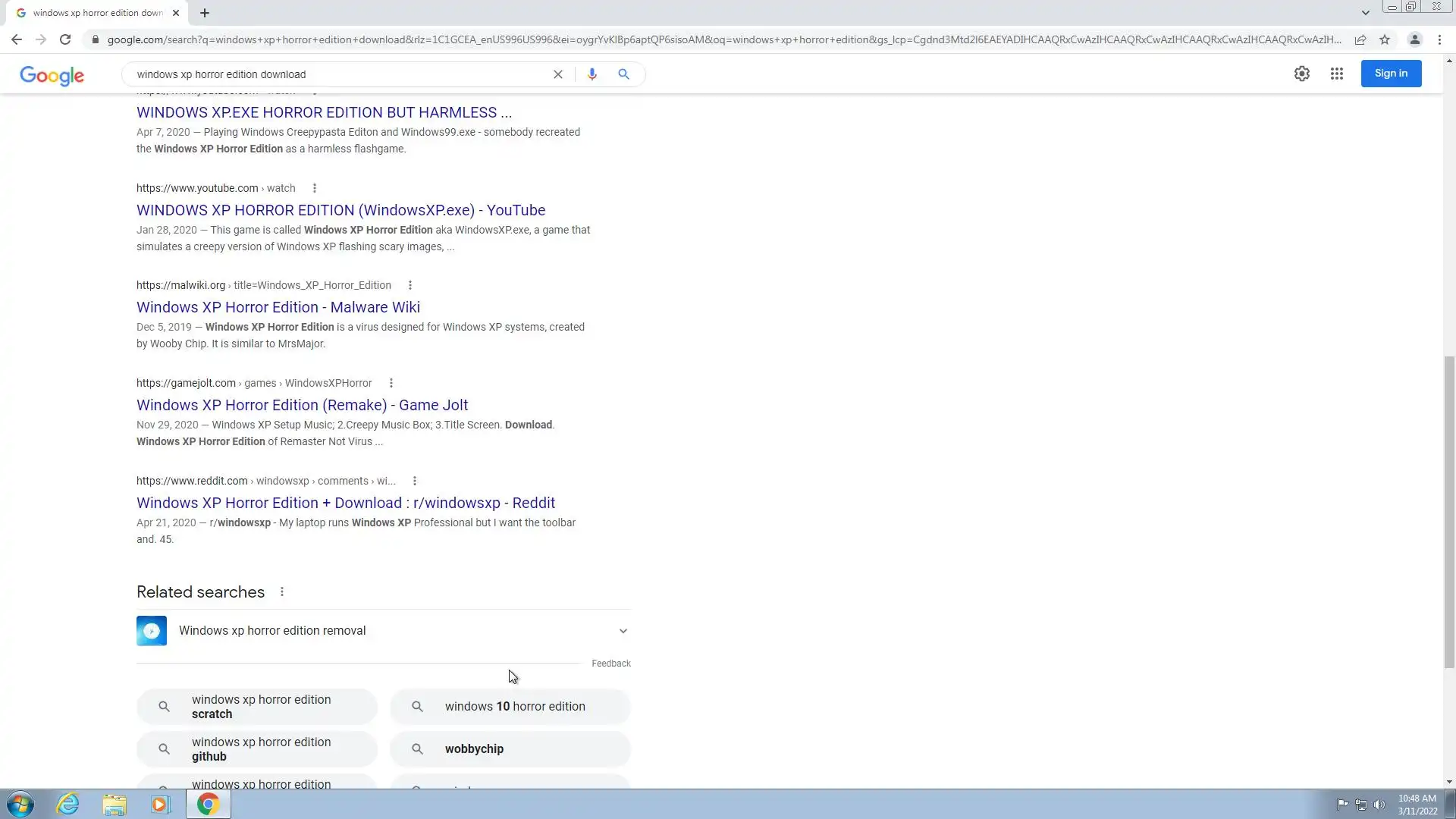Open the Google apps grid
Image resolution: width=1456 pixels, height=819 pixels.
tap(1336, 74)
